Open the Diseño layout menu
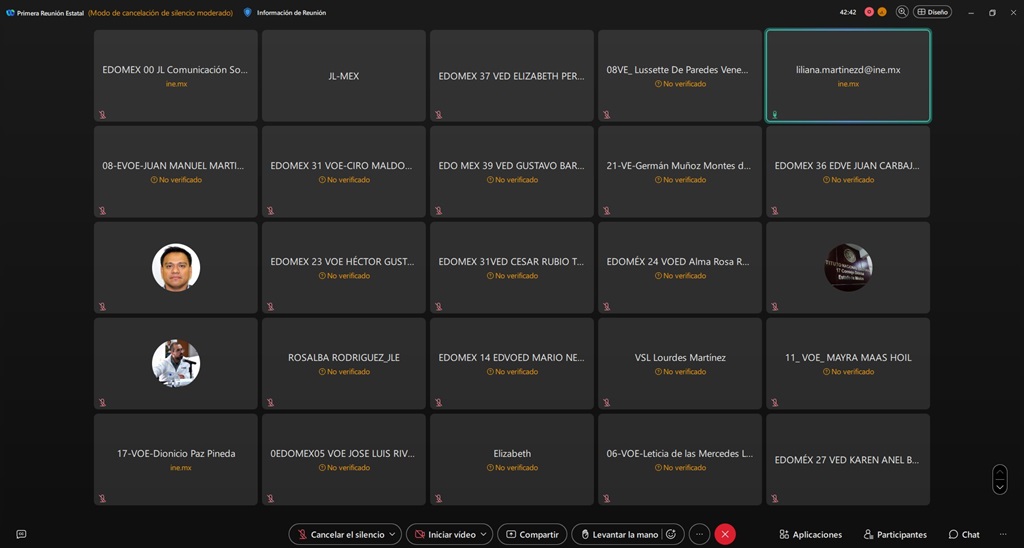 [x=932, y=12]
